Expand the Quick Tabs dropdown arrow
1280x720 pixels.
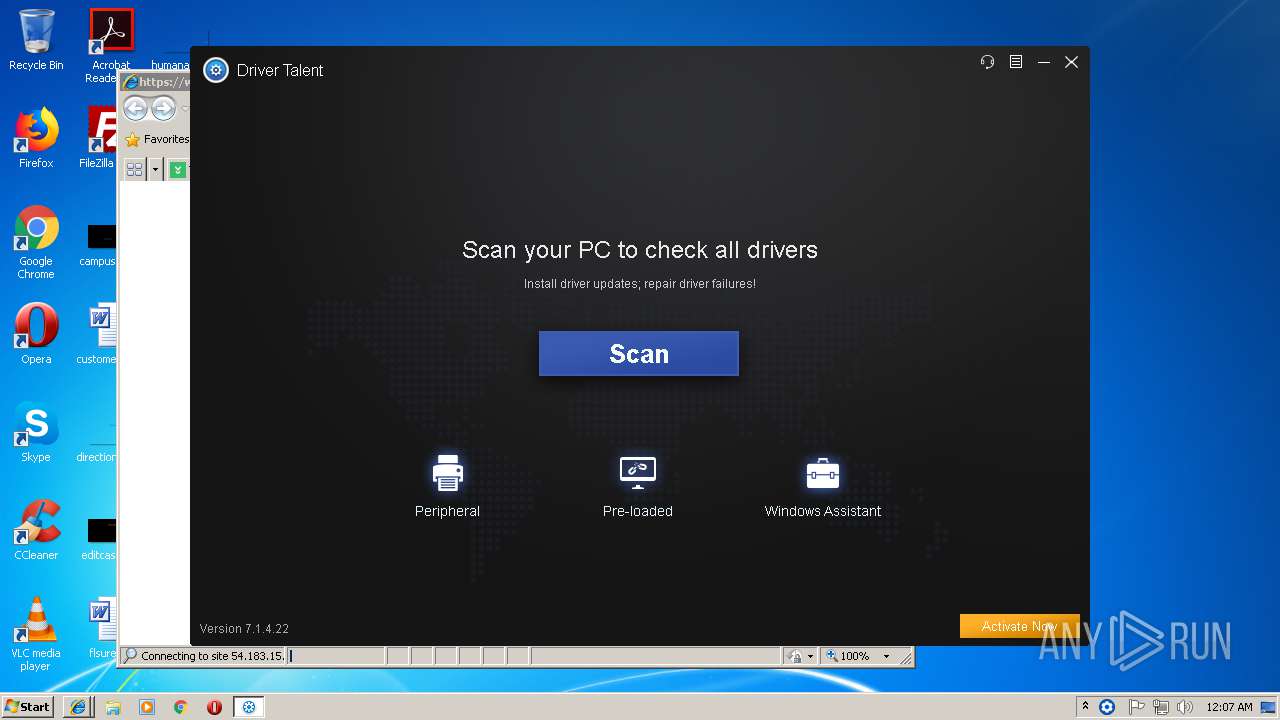pyautogui.click(x=155, y=170)
